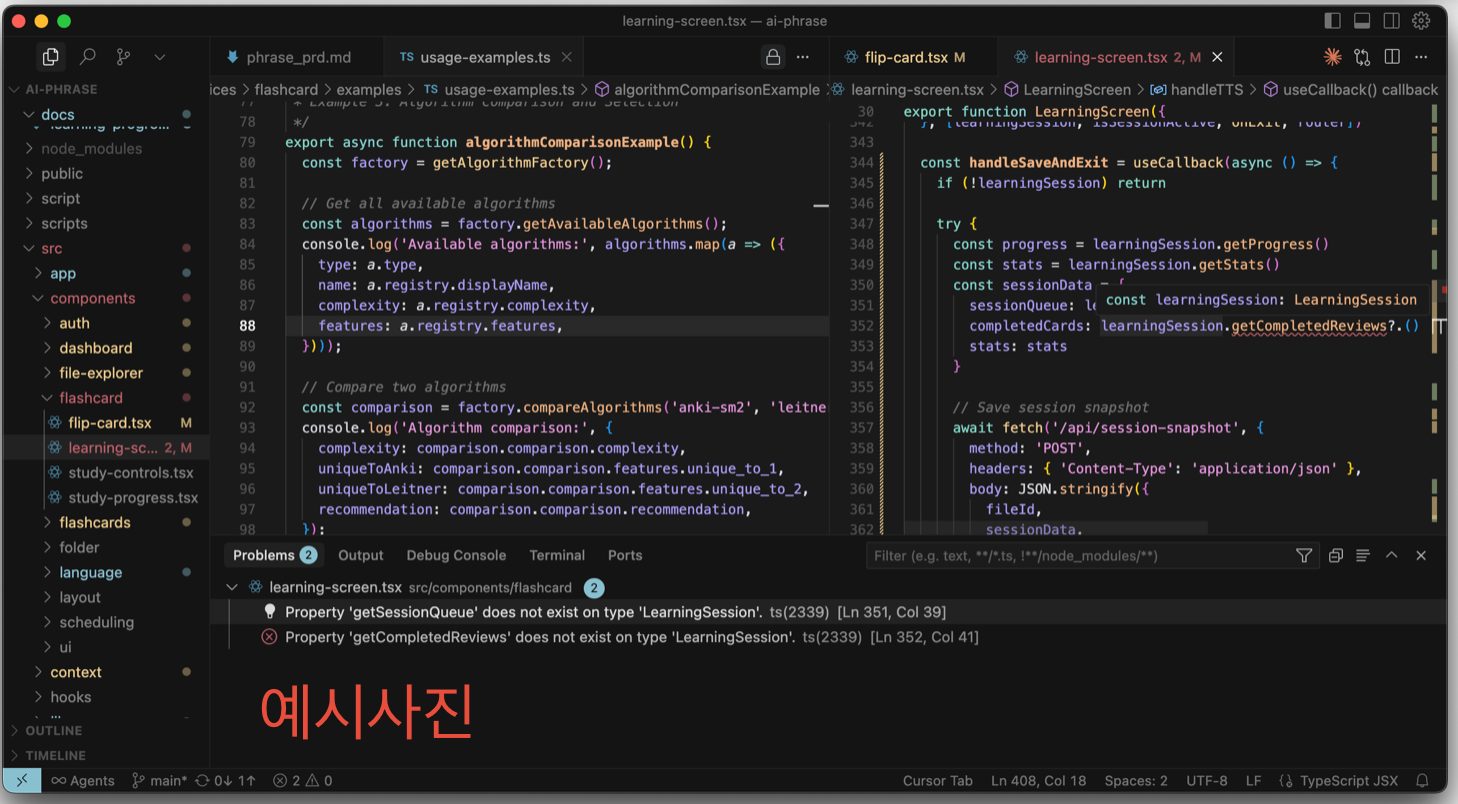Collapse all items in Problems panel
Viewport: 1458px width, 804px height.
1336,556
